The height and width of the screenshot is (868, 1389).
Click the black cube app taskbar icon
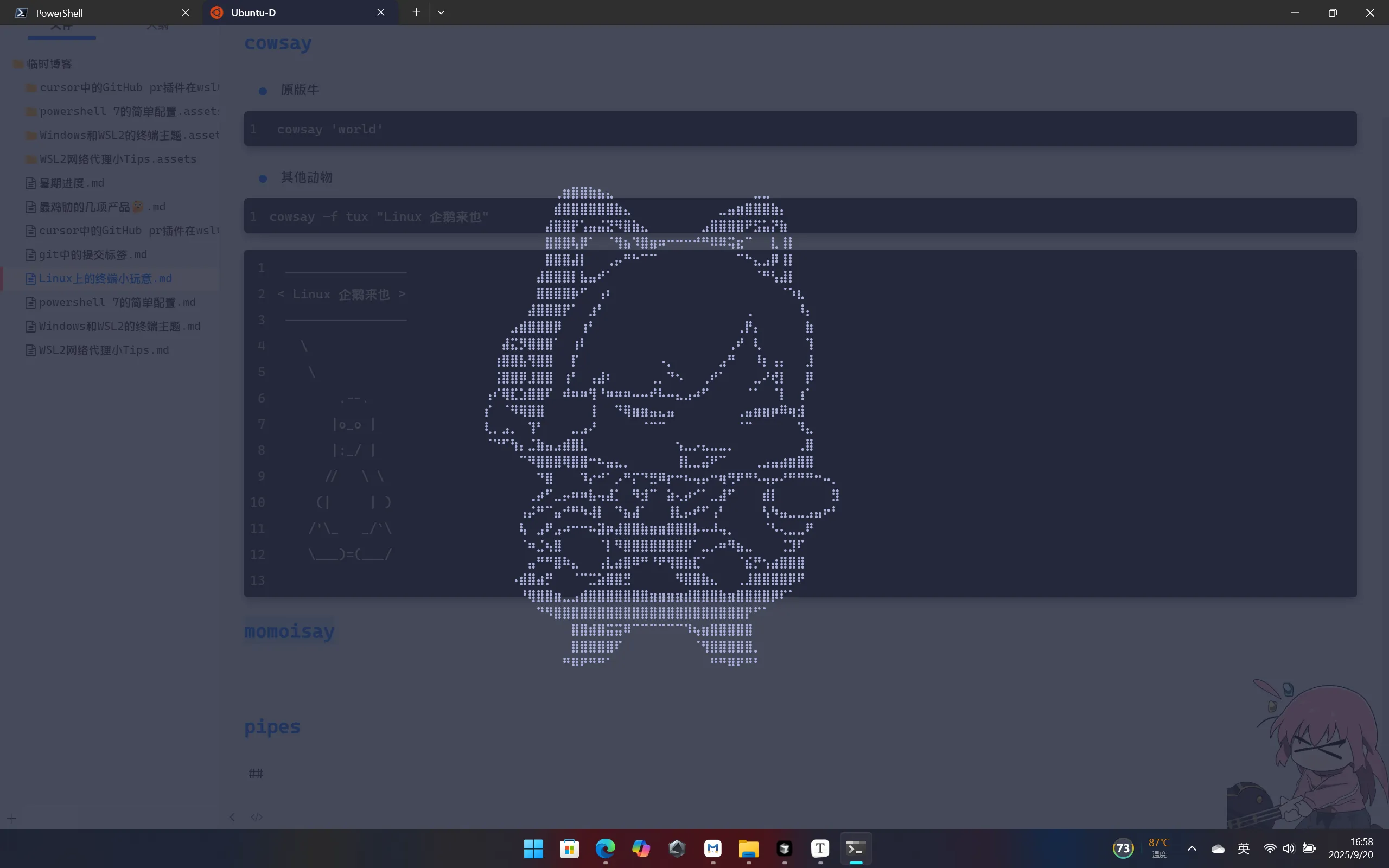(x=784, y=848)
